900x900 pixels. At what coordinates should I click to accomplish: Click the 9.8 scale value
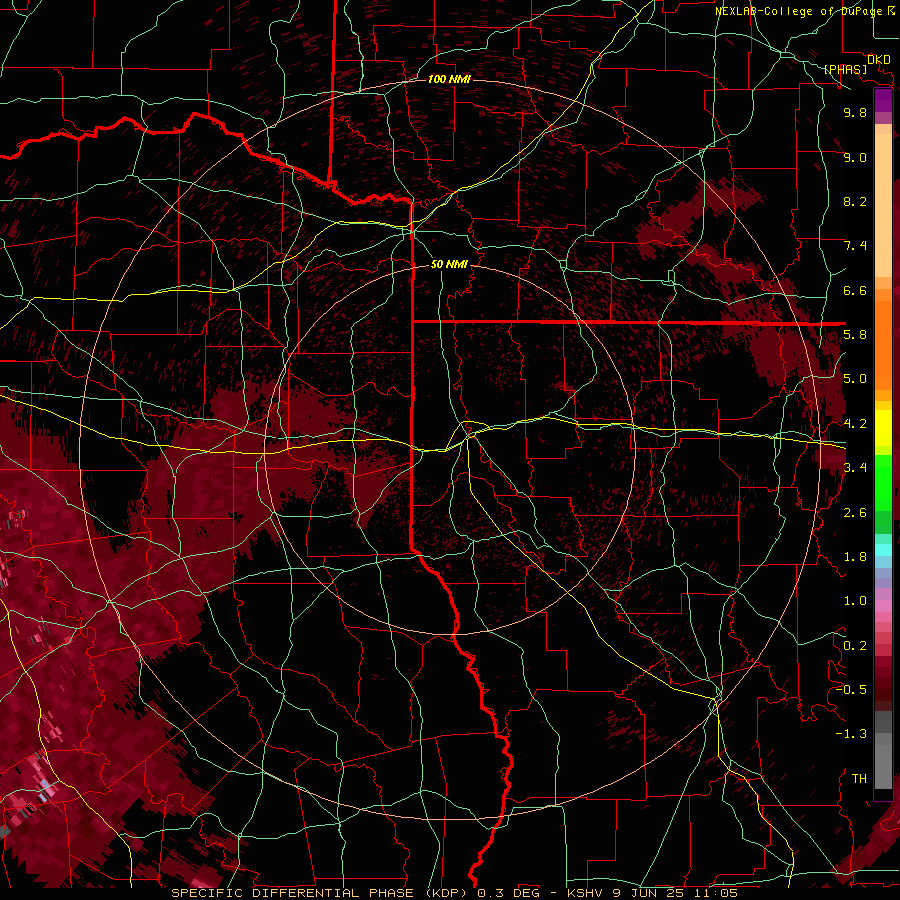pos(855,112)
